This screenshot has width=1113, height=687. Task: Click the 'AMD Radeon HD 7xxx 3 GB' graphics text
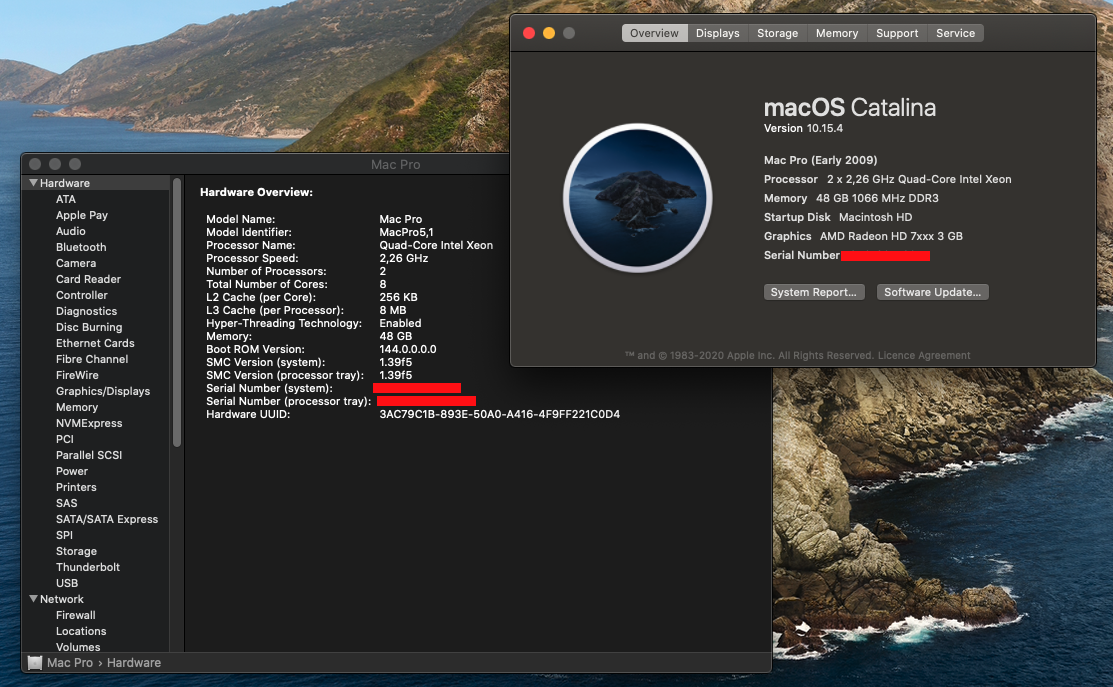891,236
